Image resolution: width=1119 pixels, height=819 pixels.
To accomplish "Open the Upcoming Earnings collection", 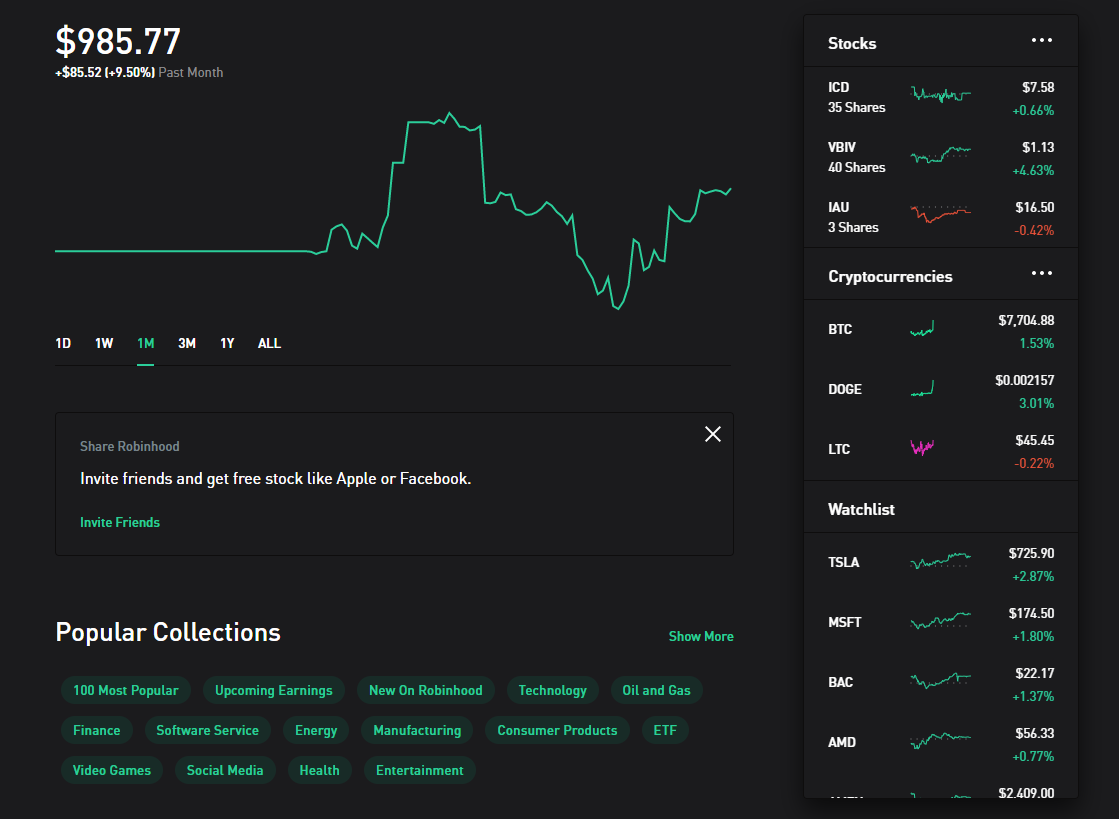I will [x=273, y=690].
